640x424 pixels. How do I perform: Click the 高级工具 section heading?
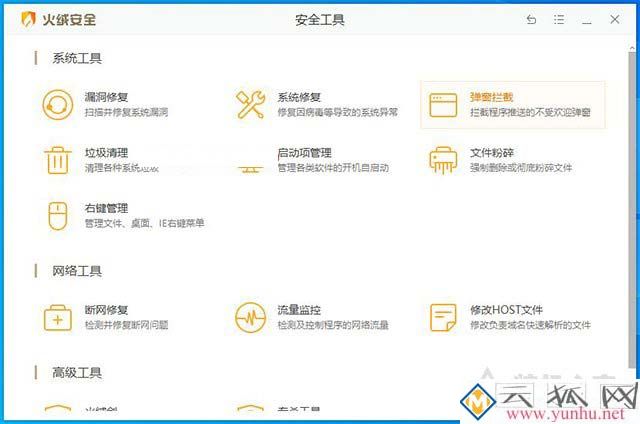(x=77, y=373)
